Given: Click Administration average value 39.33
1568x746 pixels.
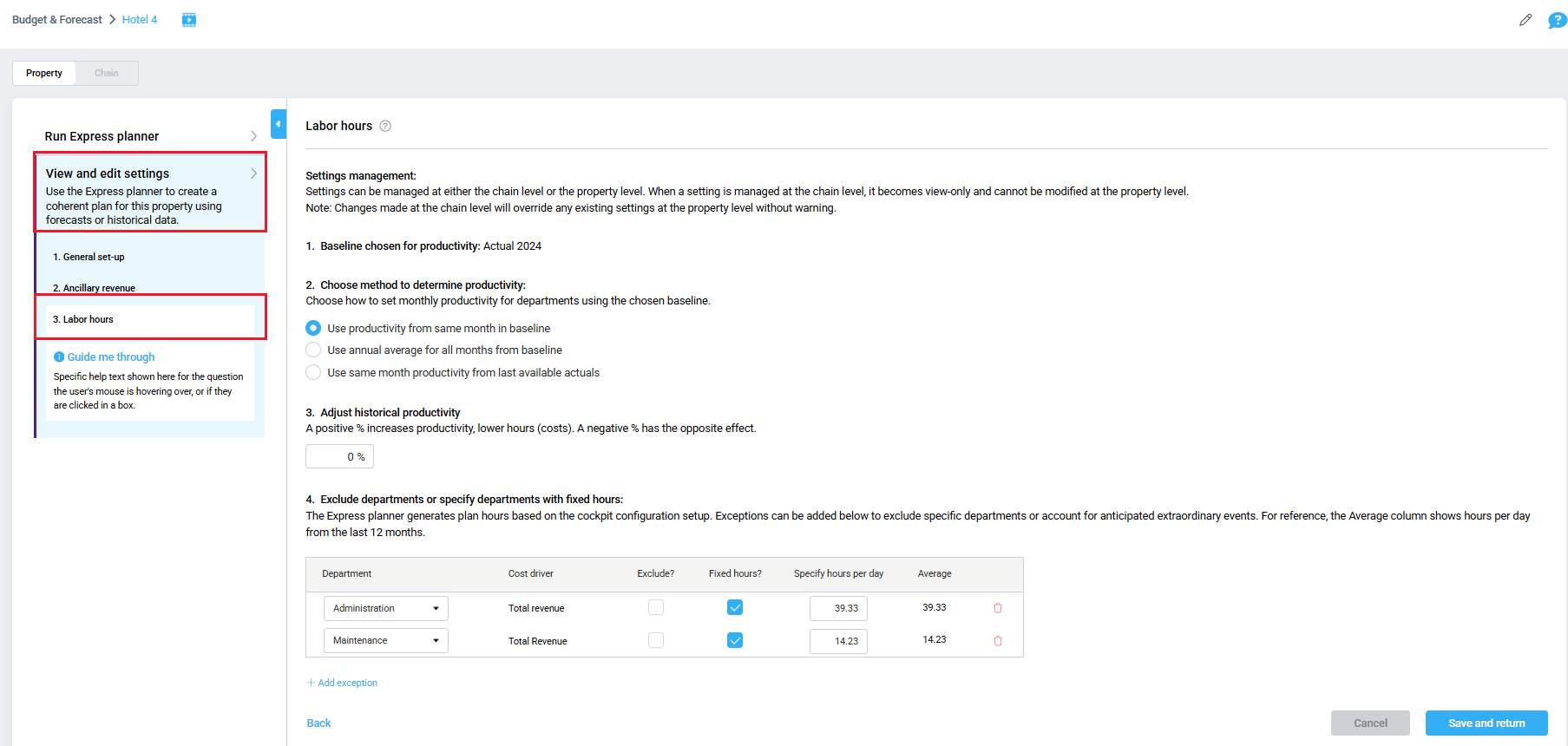Looking at the screenshot, I should (x=935, y=607).
